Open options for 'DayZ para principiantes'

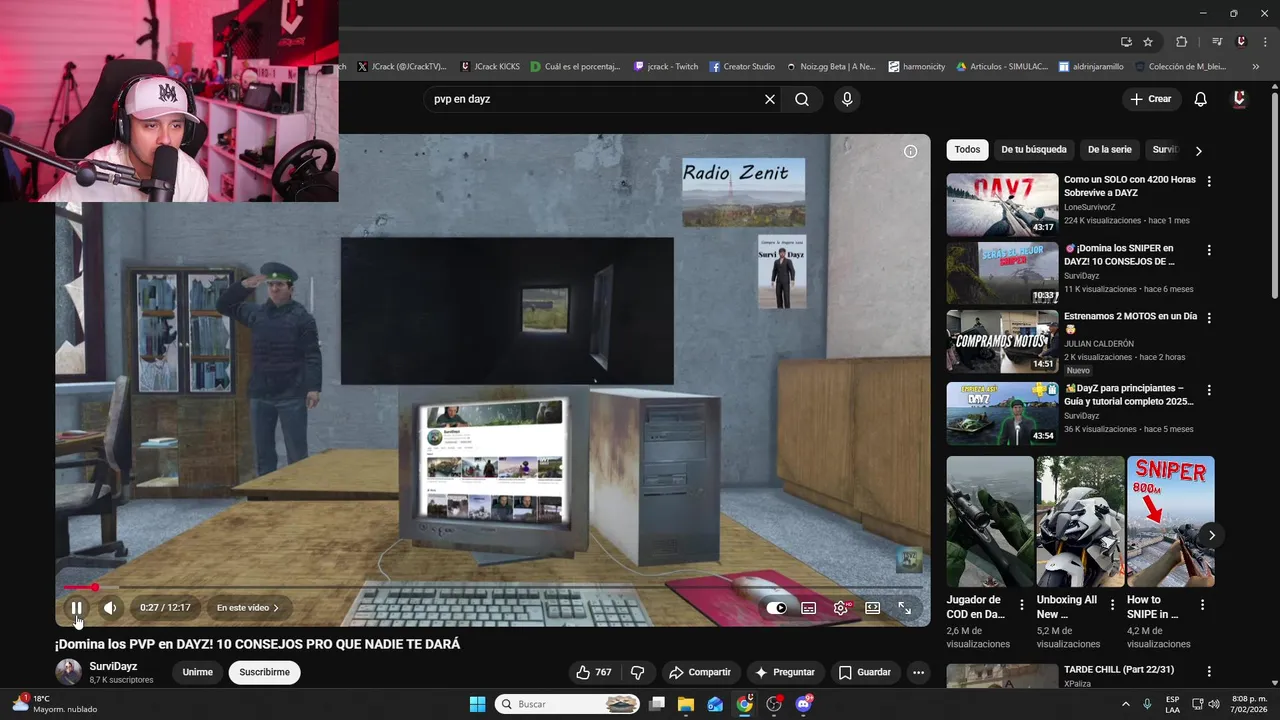pyautogui.click(x=1209, y=390)
